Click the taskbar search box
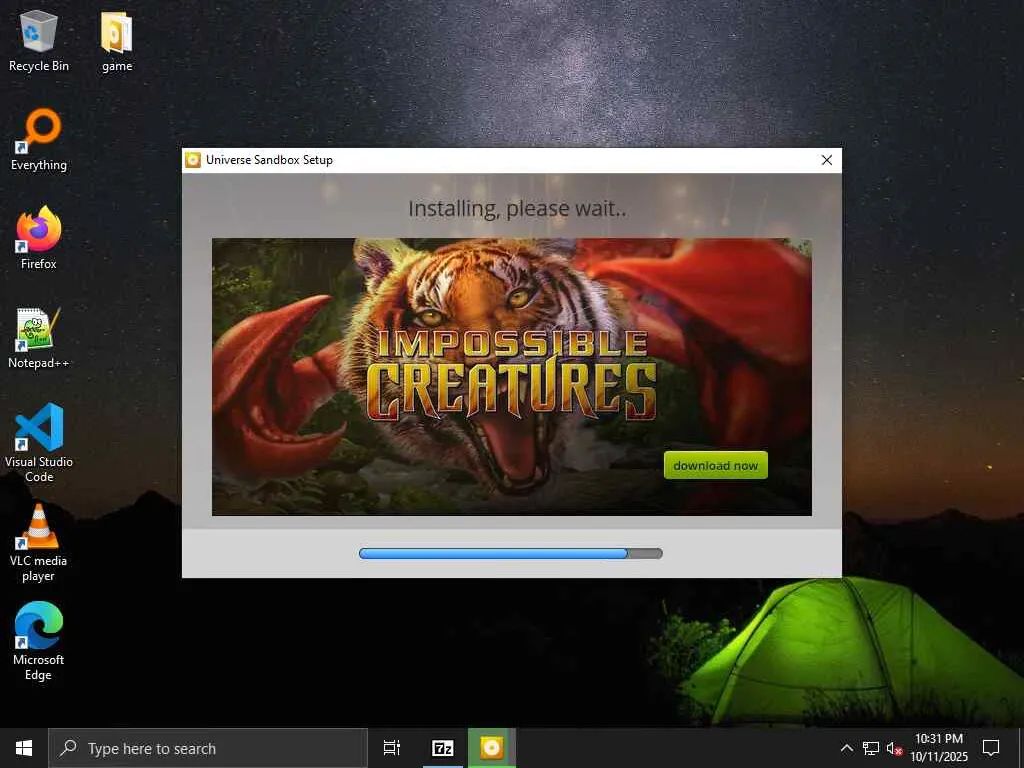The image size is (1024, 768). click(x=208, y=748)
